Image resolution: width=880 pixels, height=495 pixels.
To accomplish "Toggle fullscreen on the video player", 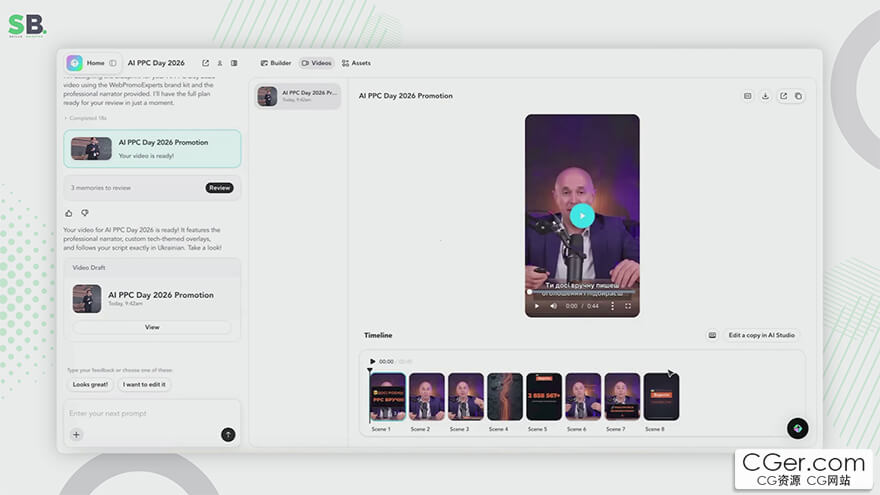I will (628, 306).
